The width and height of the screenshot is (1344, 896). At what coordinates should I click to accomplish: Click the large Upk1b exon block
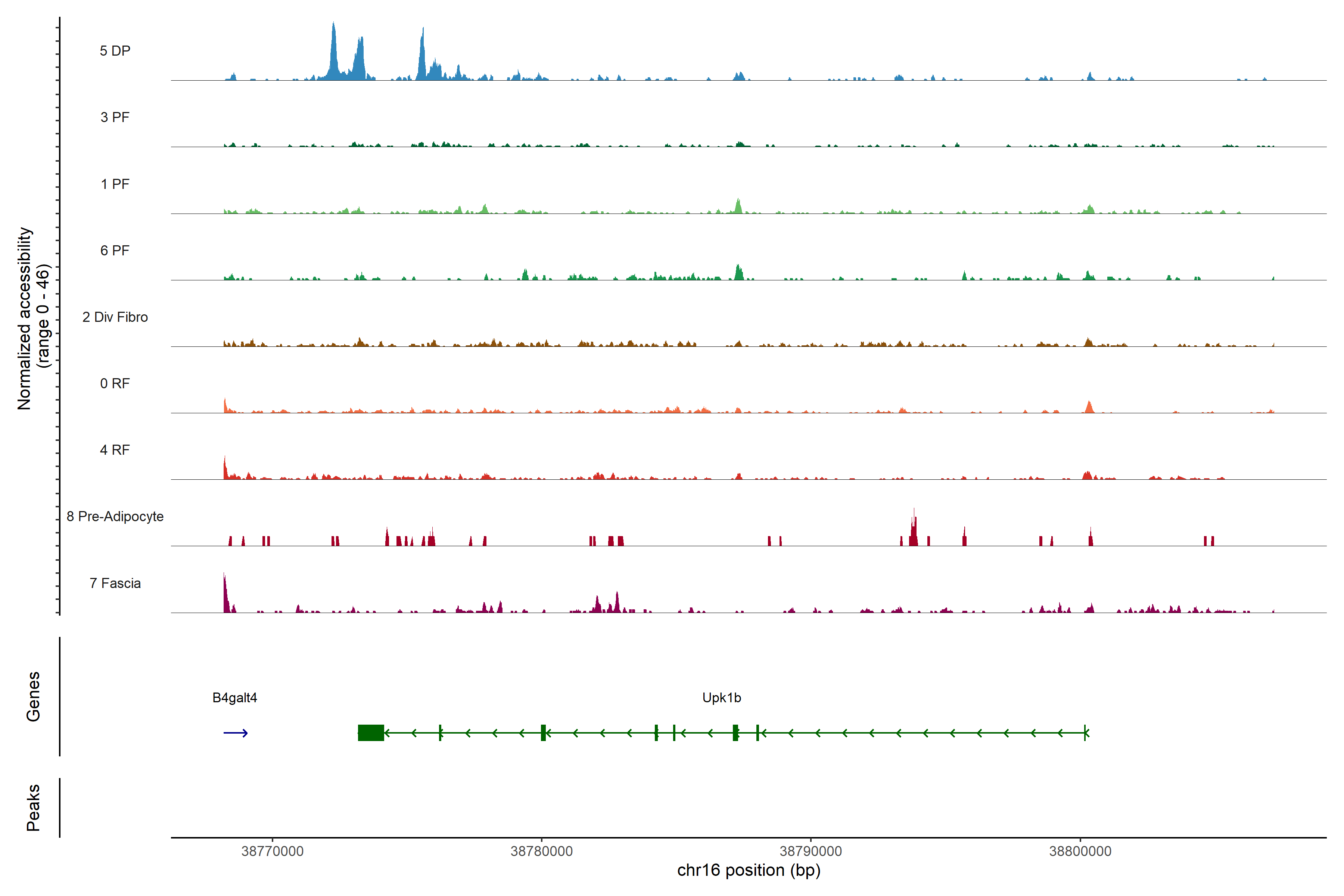coord(371,732)
